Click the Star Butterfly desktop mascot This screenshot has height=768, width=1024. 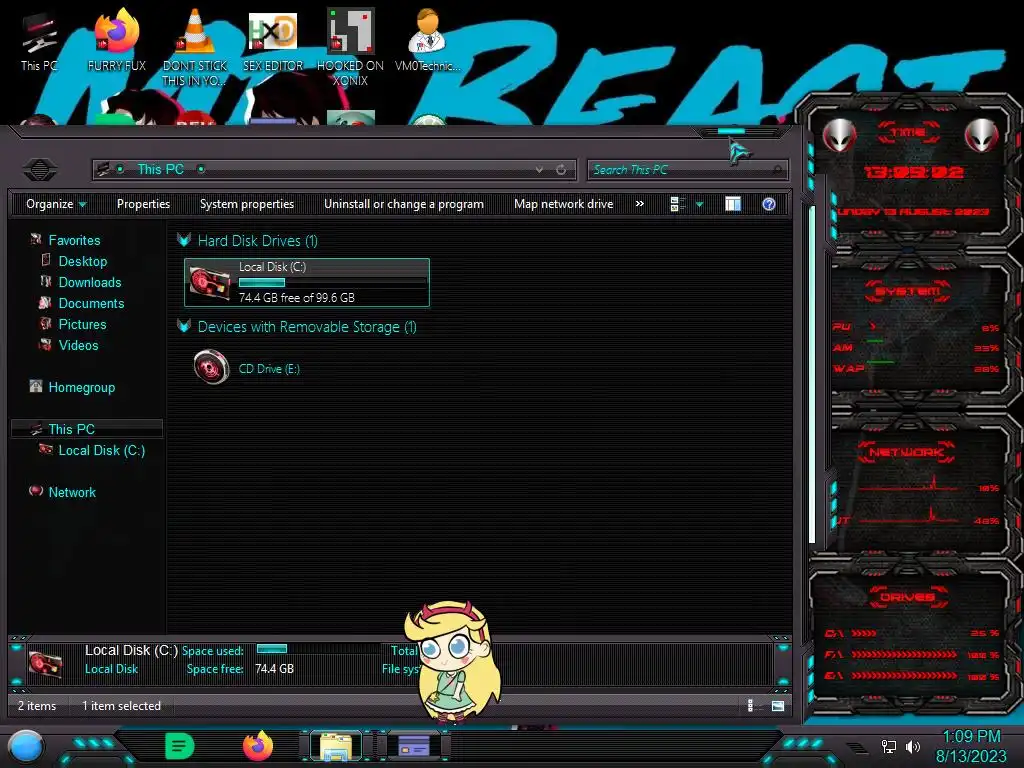click(452, 663)
